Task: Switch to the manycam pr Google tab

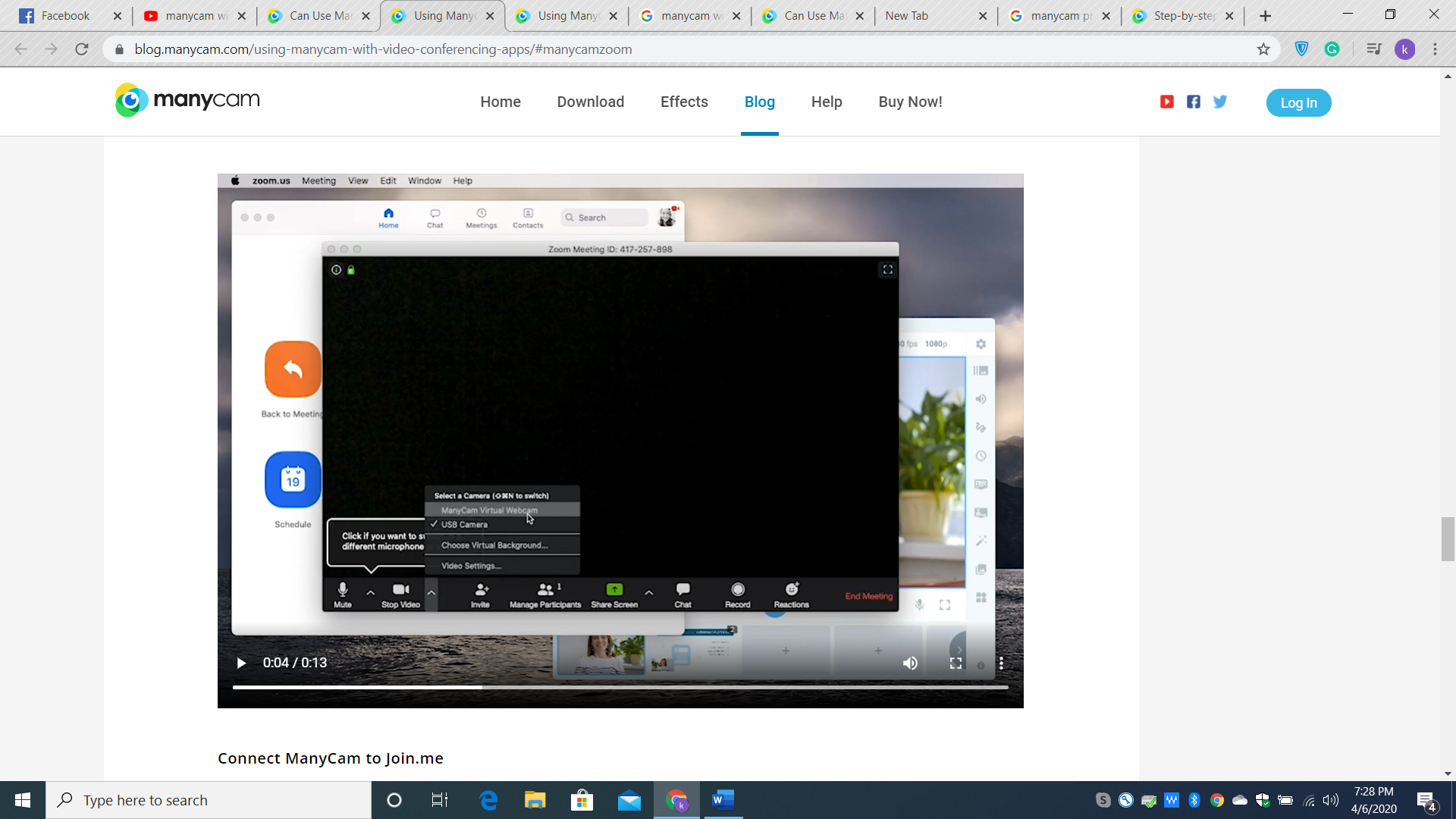Action: tap(1059, 16)
